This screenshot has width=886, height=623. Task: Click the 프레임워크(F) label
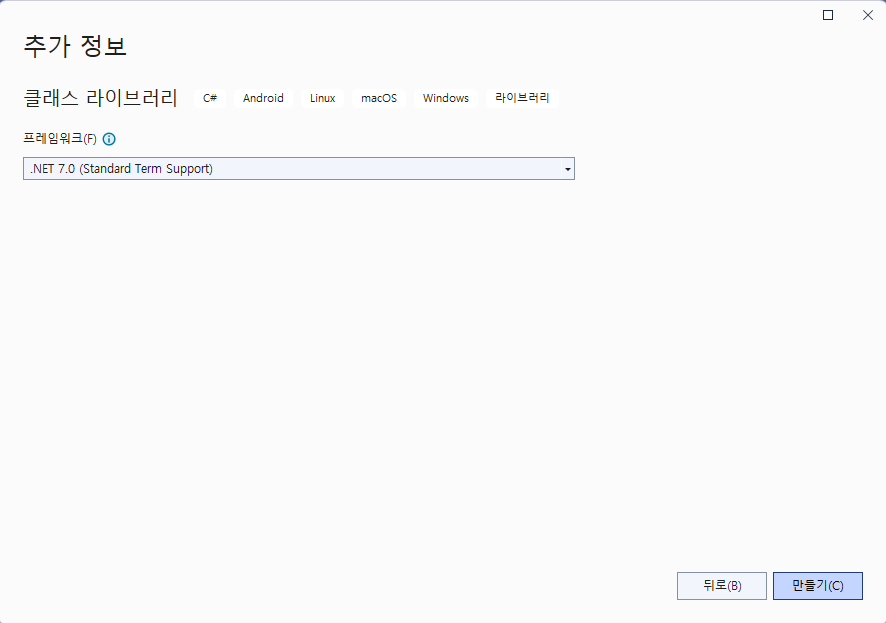60,139
